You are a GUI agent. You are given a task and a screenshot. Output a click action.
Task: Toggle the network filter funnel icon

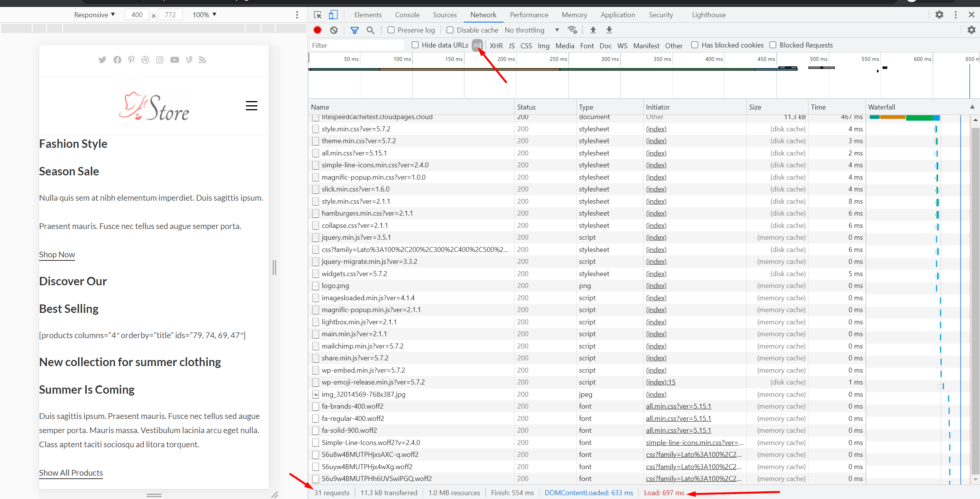[x=354, y=30]
